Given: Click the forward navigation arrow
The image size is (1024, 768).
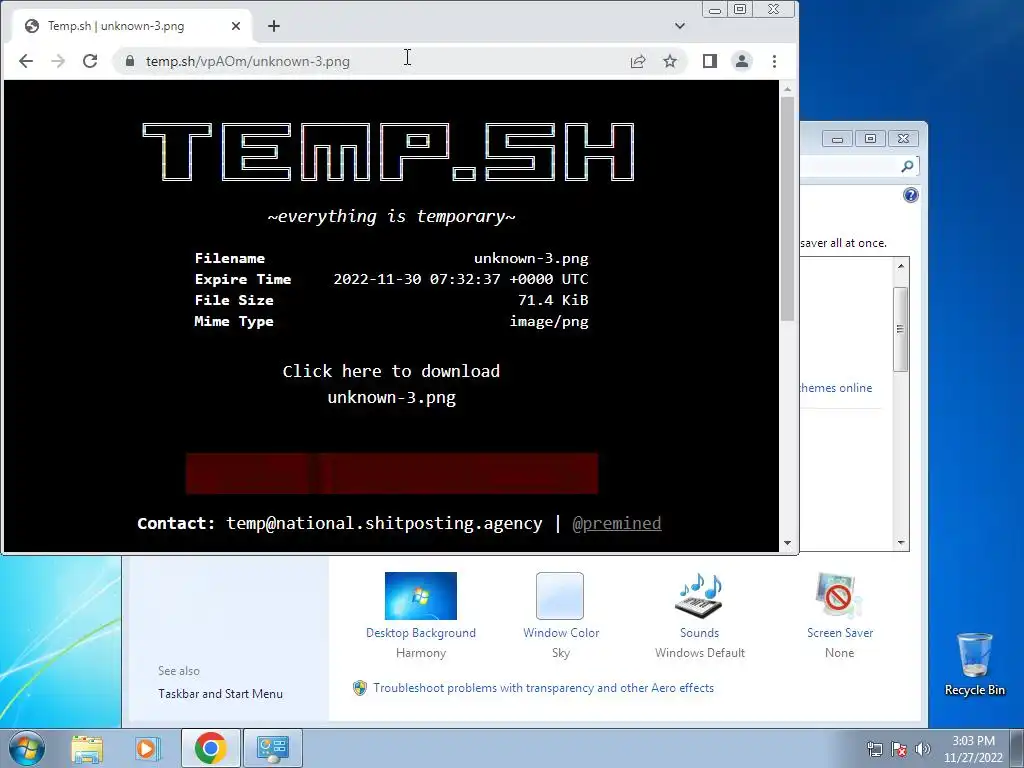Looking at the screenshot, I should 58,61.
